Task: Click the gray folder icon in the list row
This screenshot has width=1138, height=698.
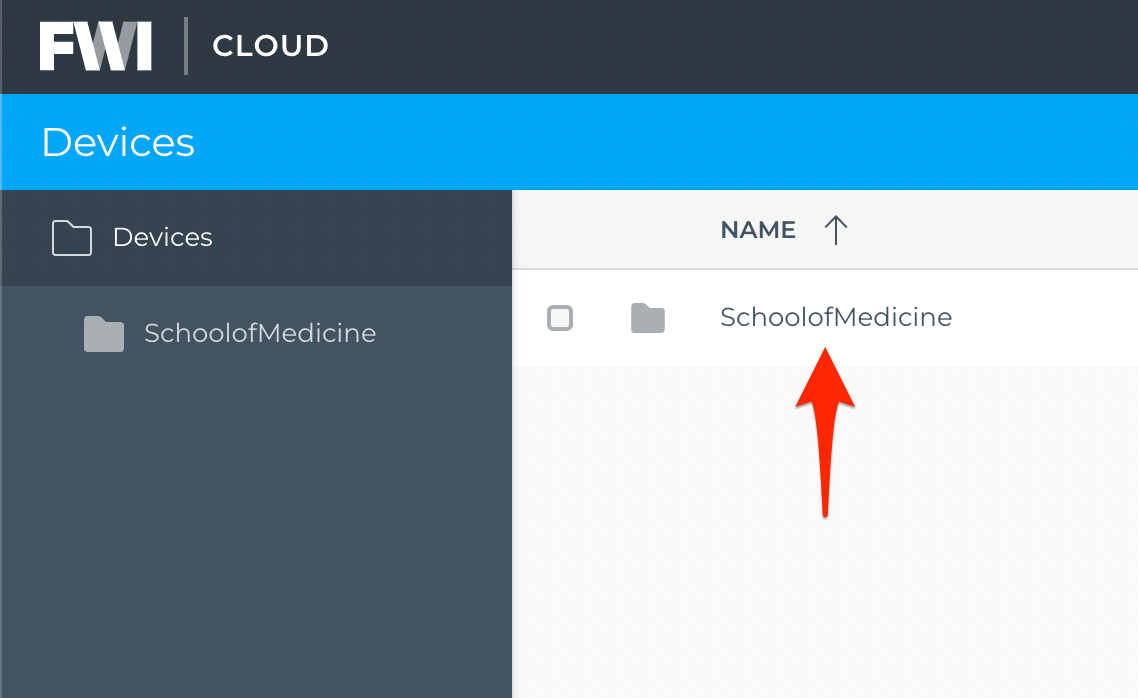Action: pyautogui.click(x=648, y=318)
